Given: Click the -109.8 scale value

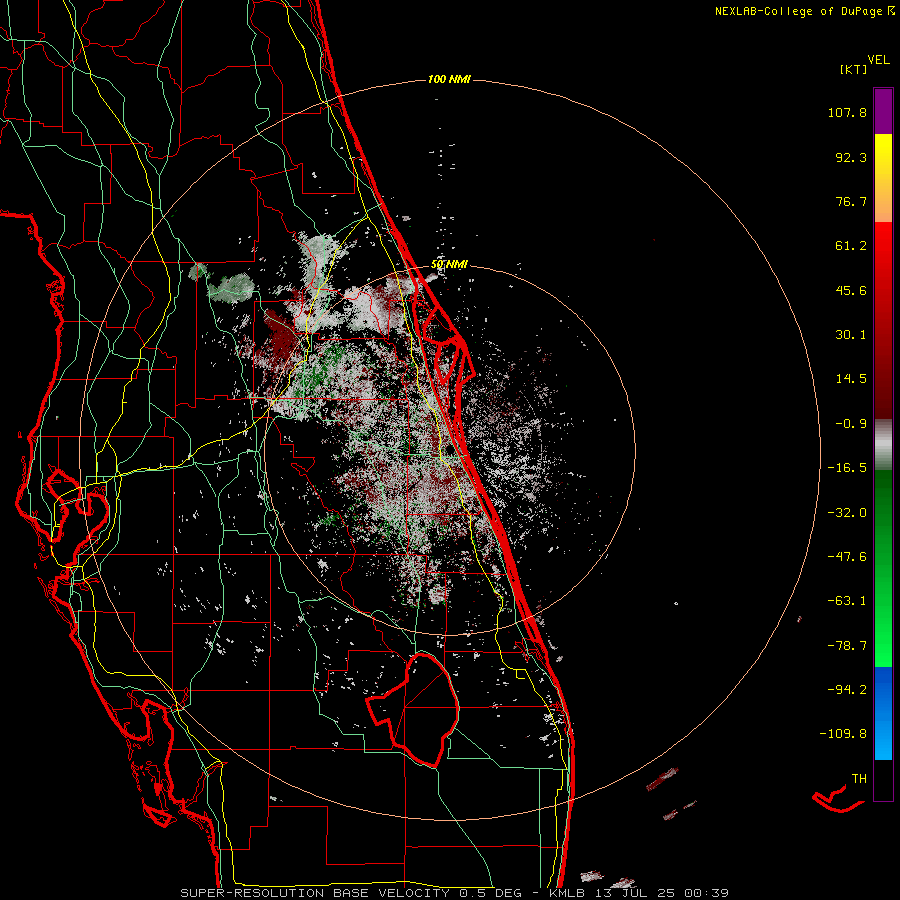Looking at the screenshot, I should [843, 734].
